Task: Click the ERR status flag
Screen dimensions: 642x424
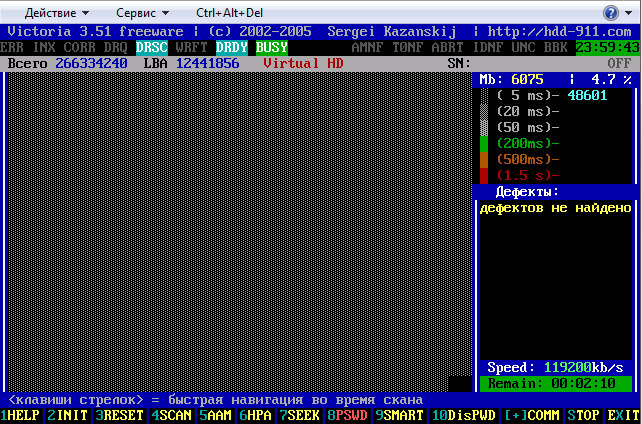Action: pos(11,48)
